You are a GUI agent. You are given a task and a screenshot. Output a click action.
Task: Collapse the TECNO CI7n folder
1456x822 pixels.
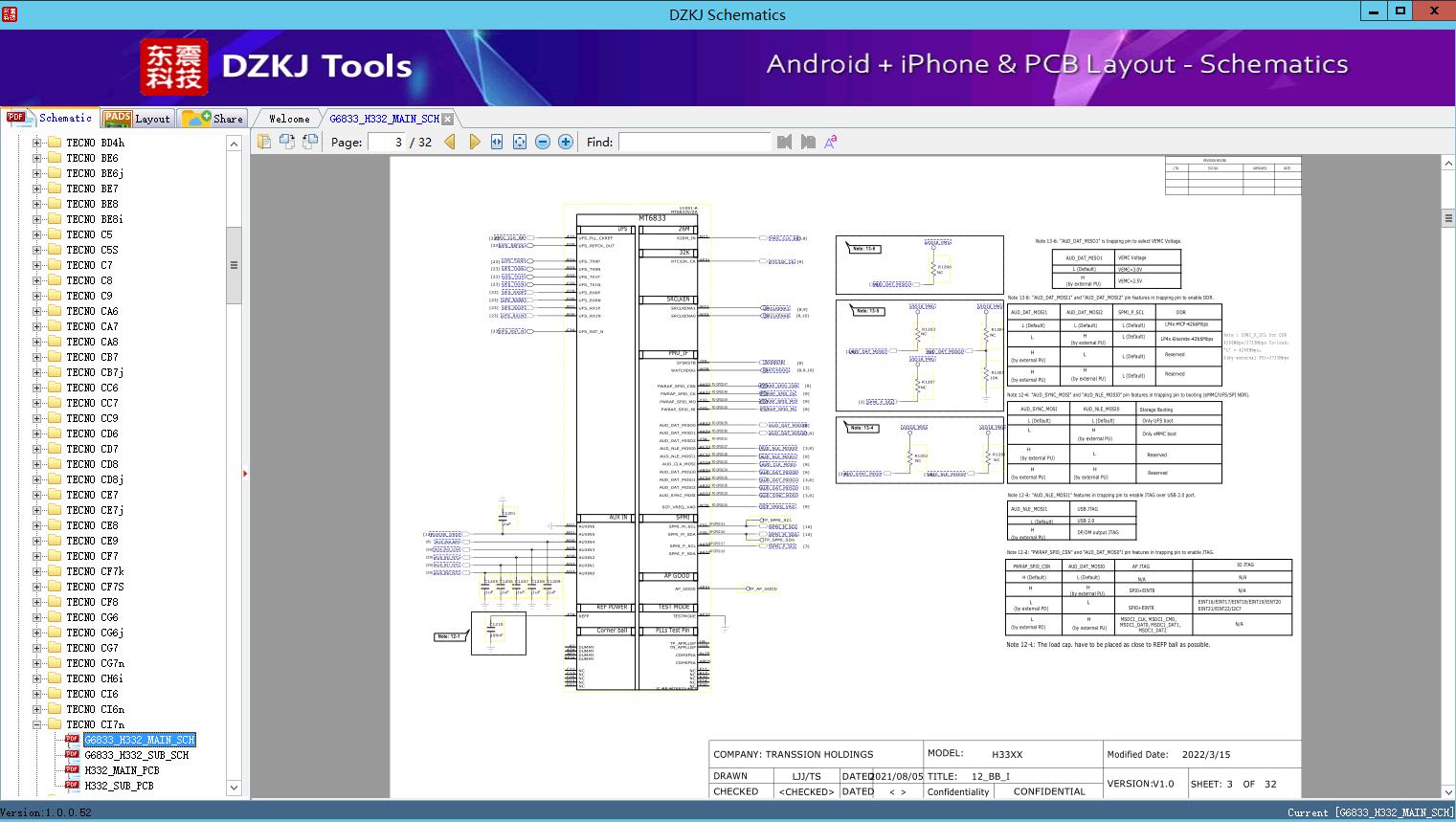[x=37, y=724]
